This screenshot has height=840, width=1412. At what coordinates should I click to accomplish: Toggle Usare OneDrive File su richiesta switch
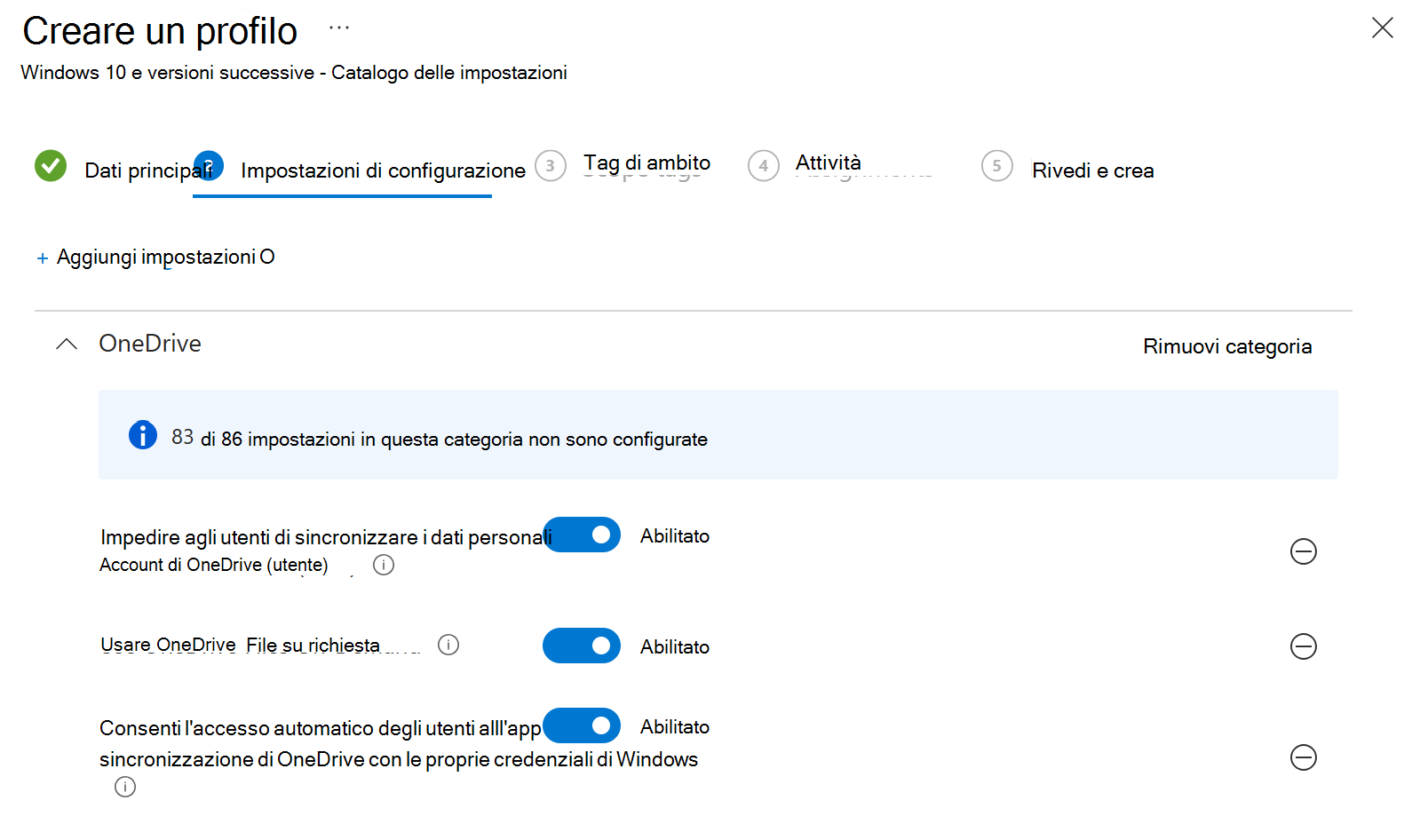tap(582, 646)
